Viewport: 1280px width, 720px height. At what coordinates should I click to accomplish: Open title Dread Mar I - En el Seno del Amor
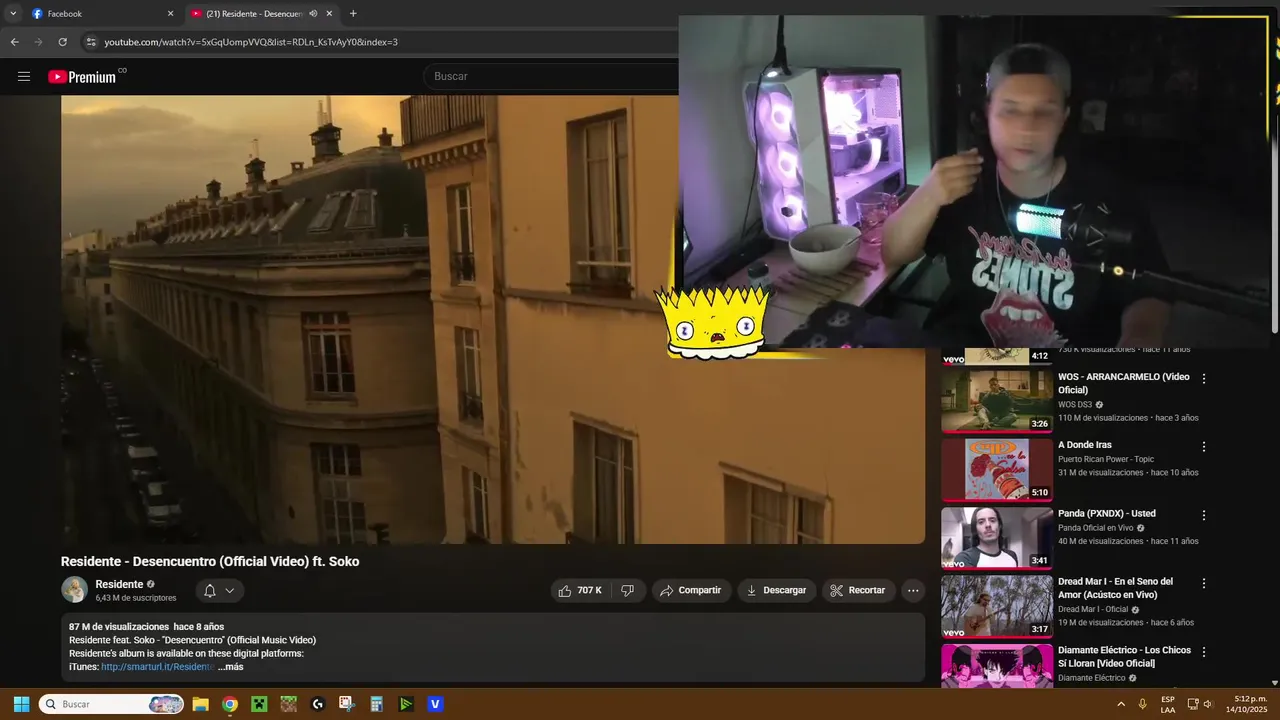click(x=1115, y=588)
